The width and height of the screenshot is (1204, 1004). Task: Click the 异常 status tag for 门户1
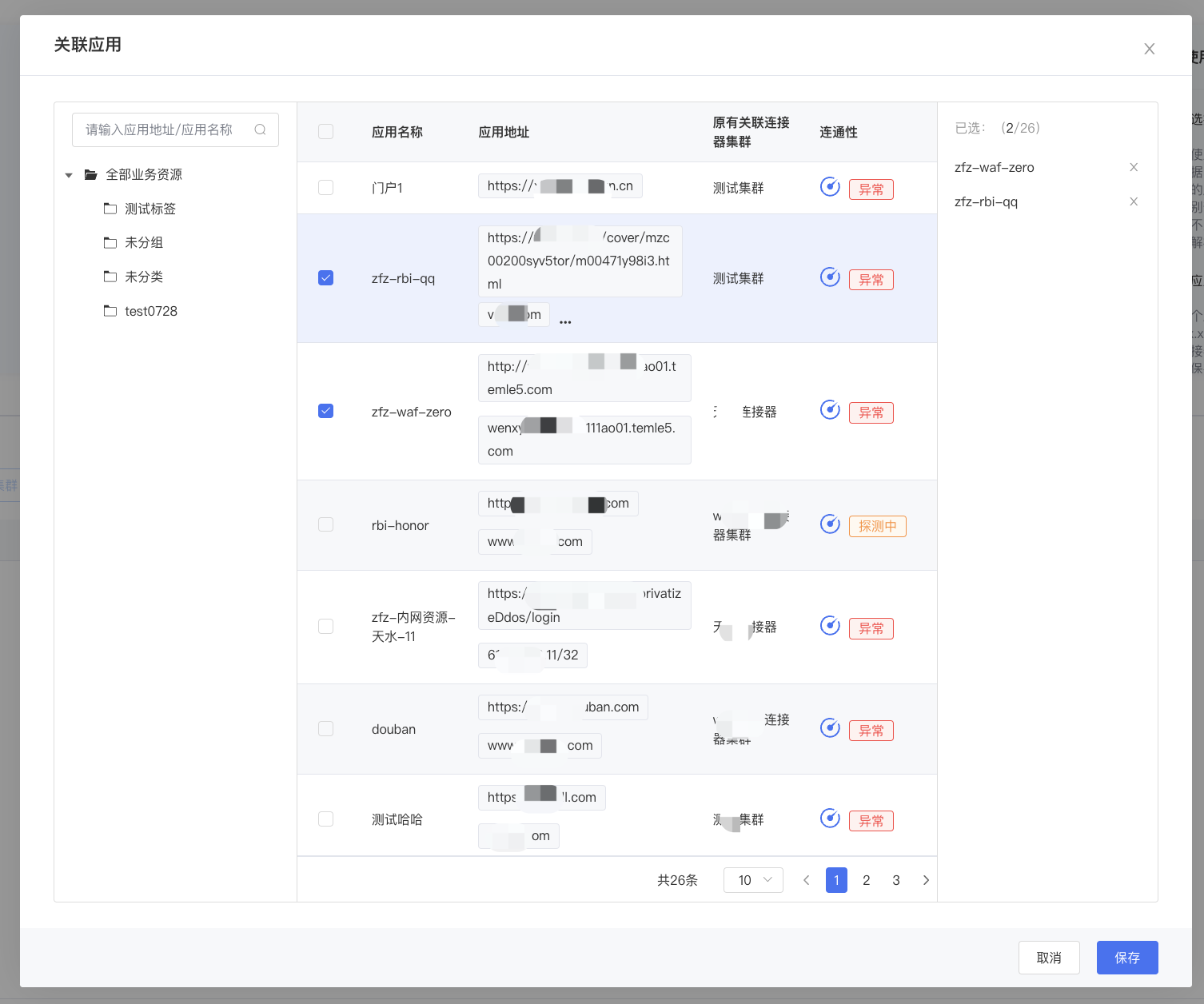point(871,189)
